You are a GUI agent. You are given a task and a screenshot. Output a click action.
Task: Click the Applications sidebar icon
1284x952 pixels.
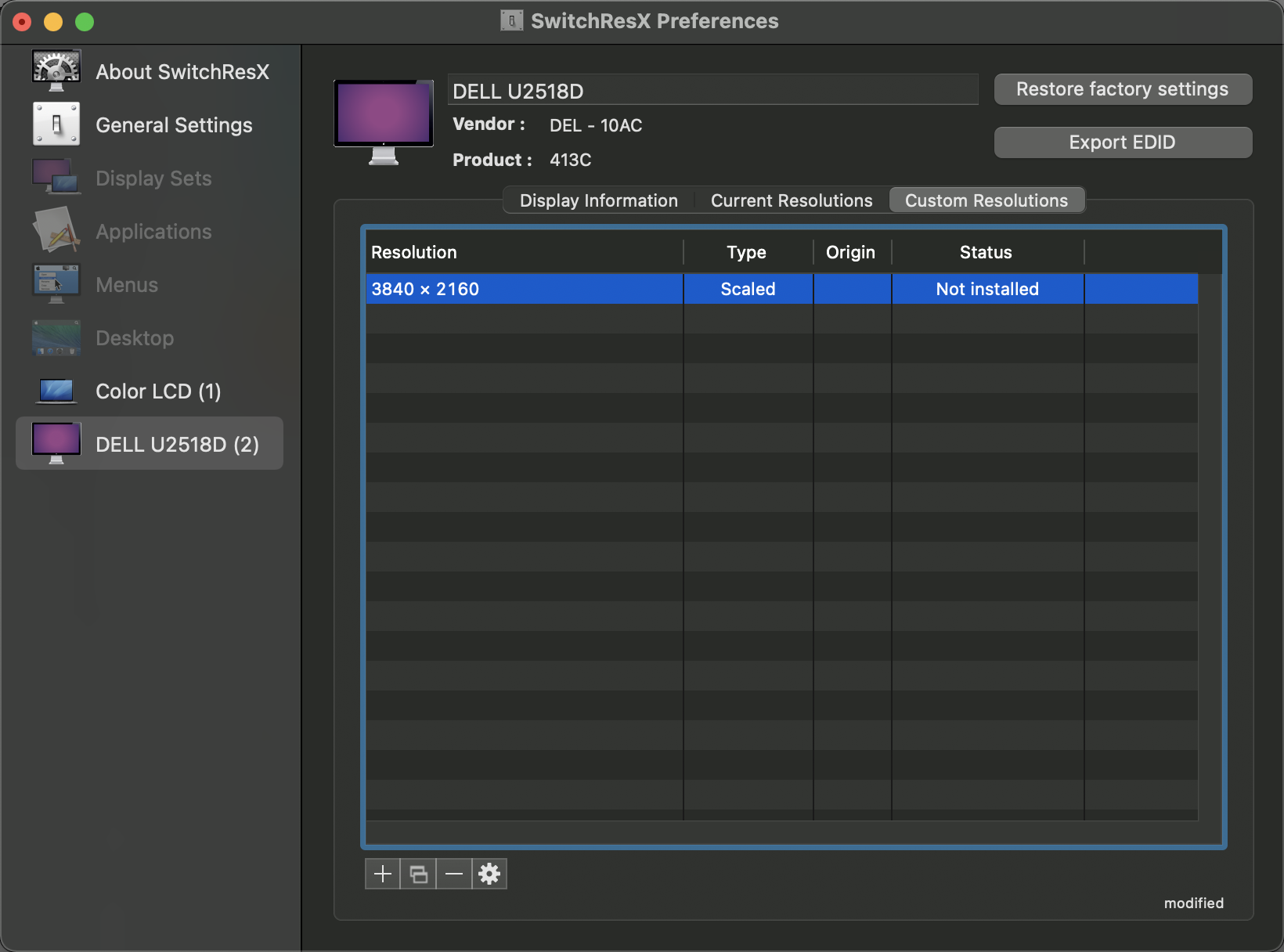(x=56, y=231)
